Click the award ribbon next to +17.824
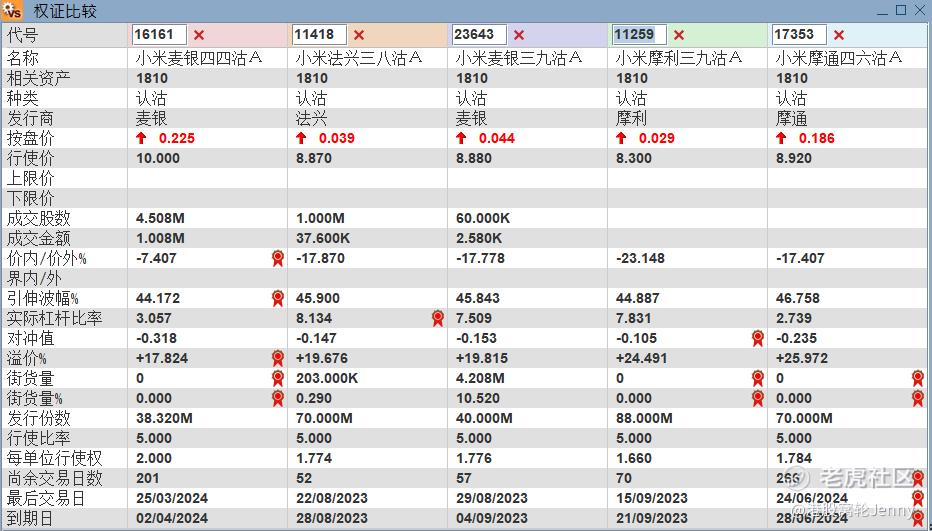 [278, 358]
